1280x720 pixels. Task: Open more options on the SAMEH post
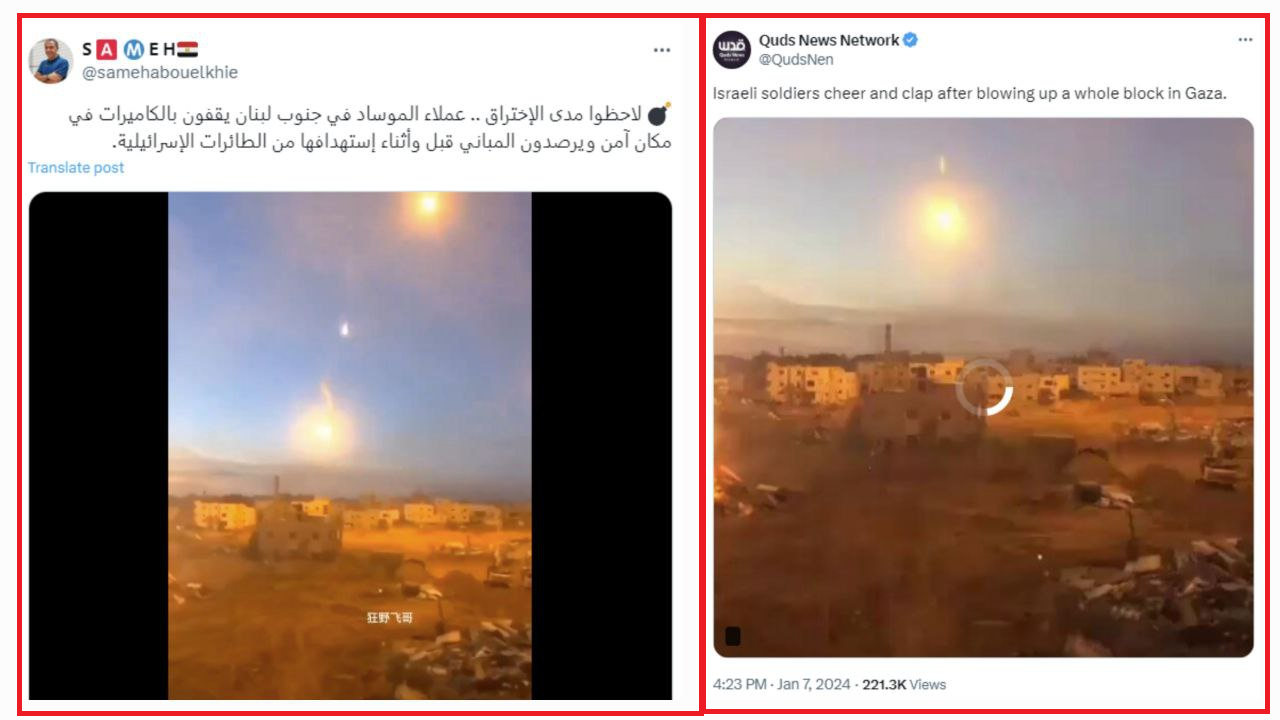click(x=662, y=50)
